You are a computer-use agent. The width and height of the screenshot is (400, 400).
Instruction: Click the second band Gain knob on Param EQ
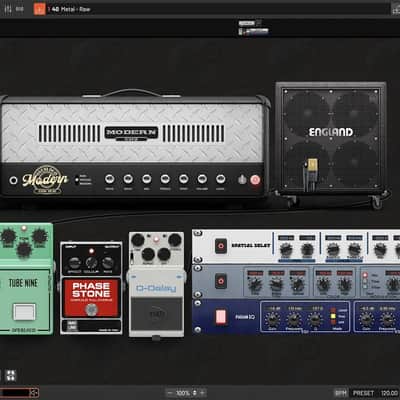coord(366,320)
